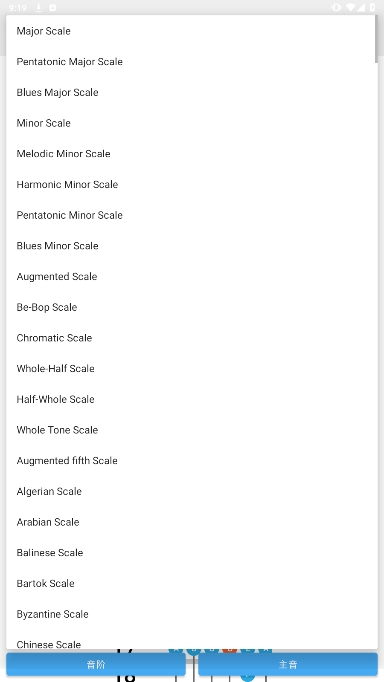Select Augmented Scale entry
384x682 pixels.
(x=192, y=276)
